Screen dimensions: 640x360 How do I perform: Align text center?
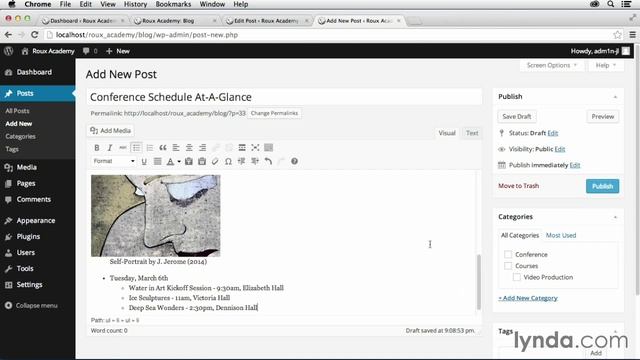tap(189, 148)
